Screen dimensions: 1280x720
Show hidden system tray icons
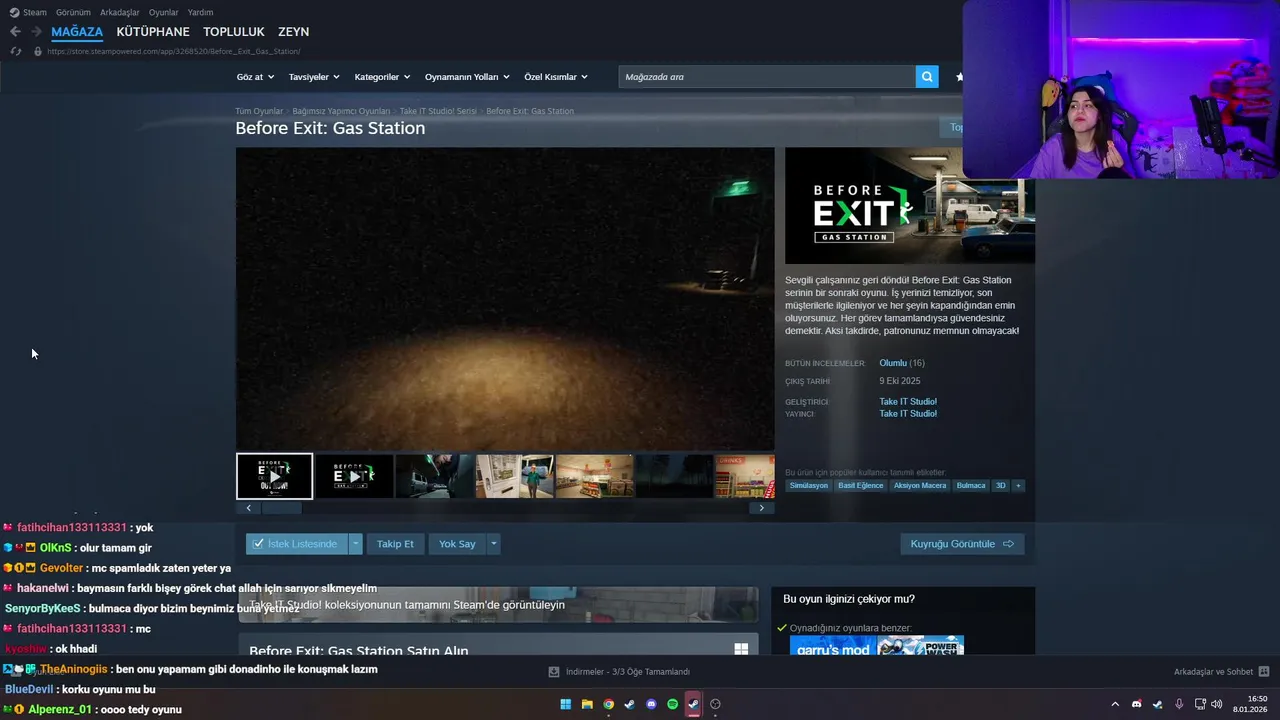(1115, 704)
